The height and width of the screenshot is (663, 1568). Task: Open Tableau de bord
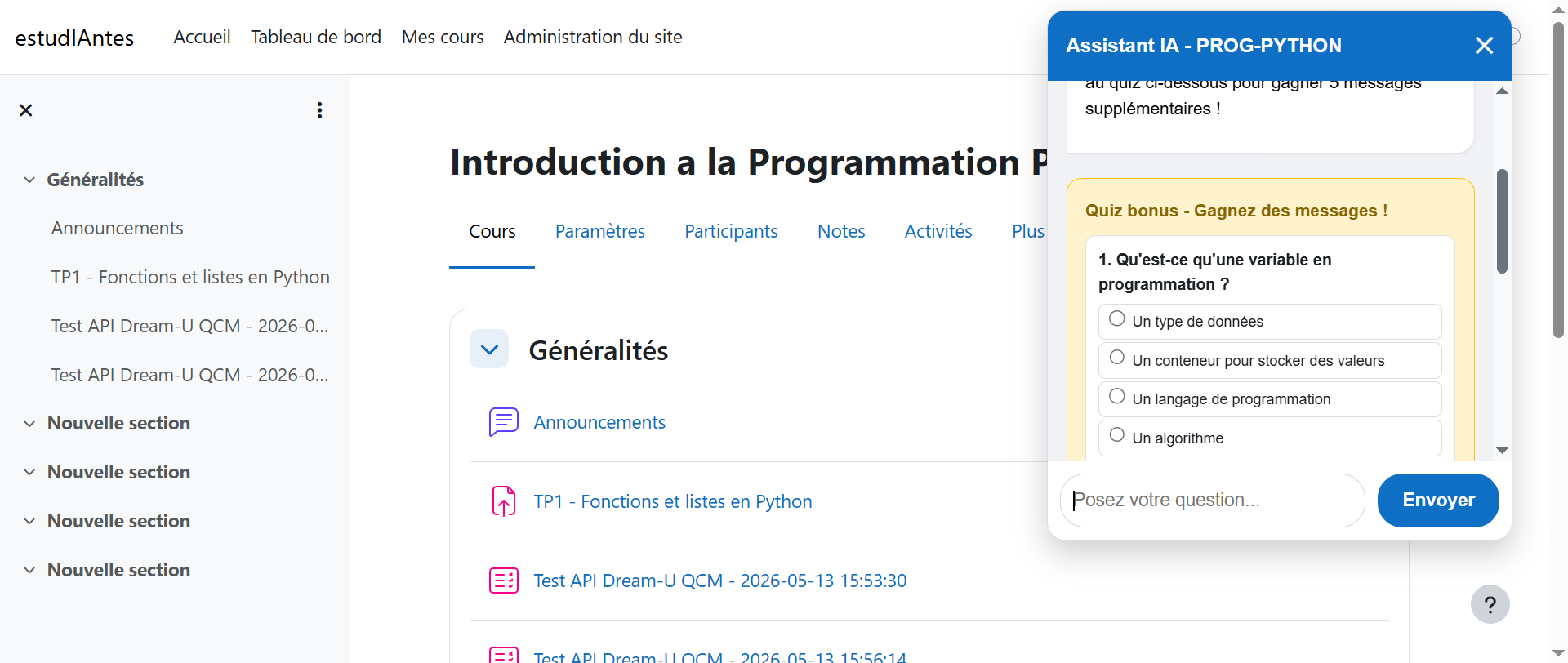[x=316, y=37]
